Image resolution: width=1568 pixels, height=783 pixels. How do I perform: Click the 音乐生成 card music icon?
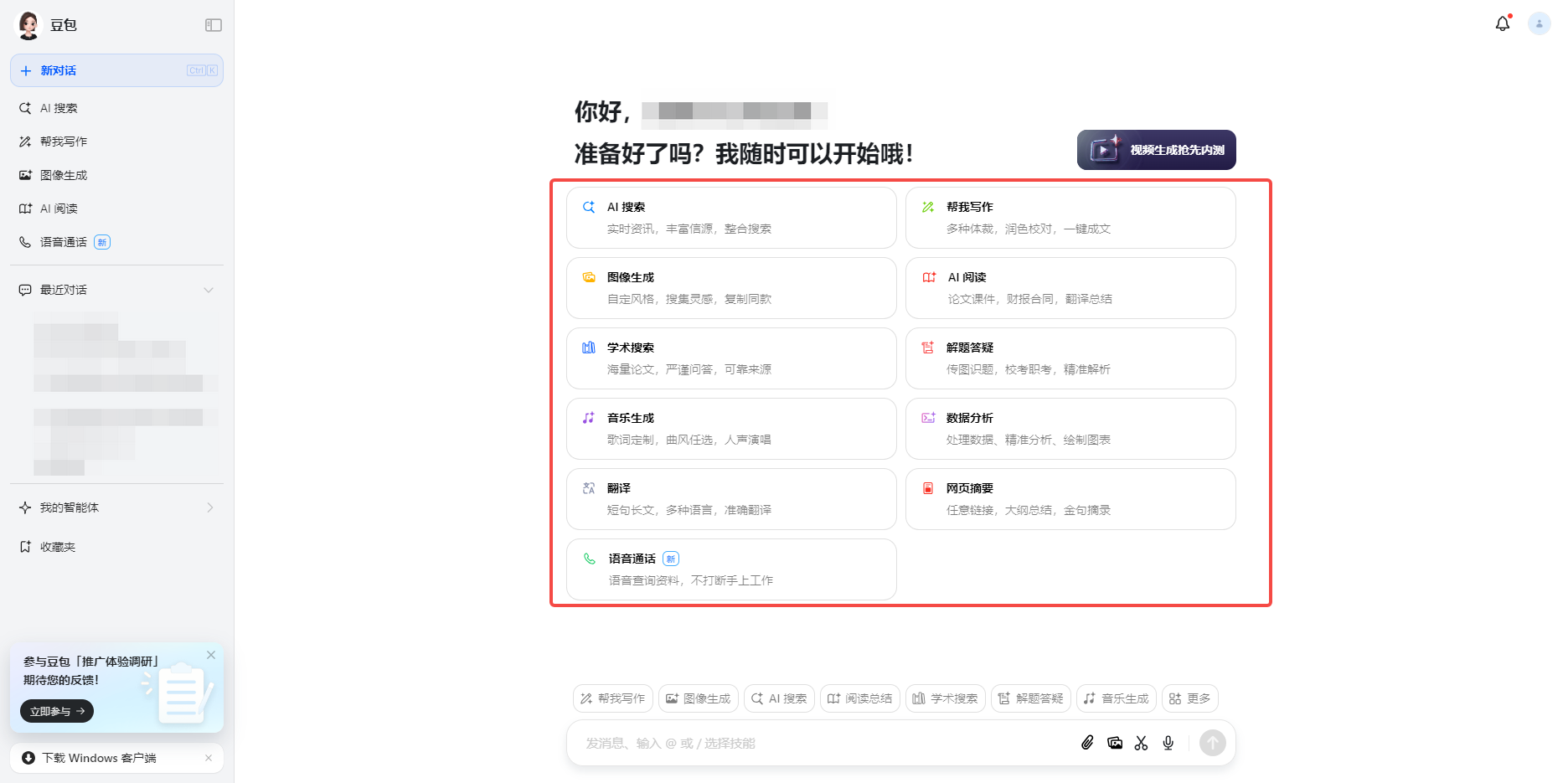(589, 418)
